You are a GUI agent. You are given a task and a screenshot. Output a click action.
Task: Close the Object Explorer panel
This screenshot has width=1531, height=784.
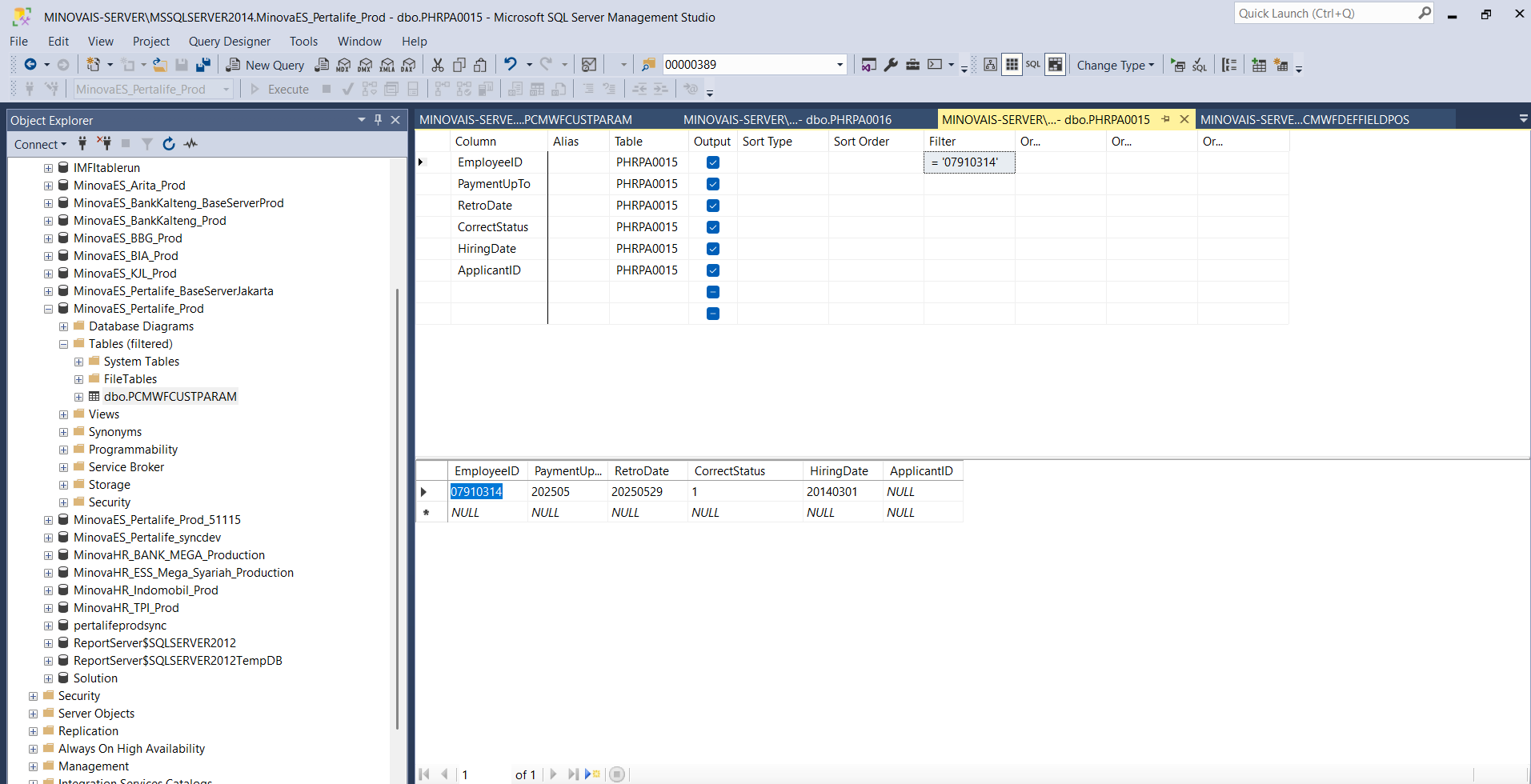click(x=395, y=120)
